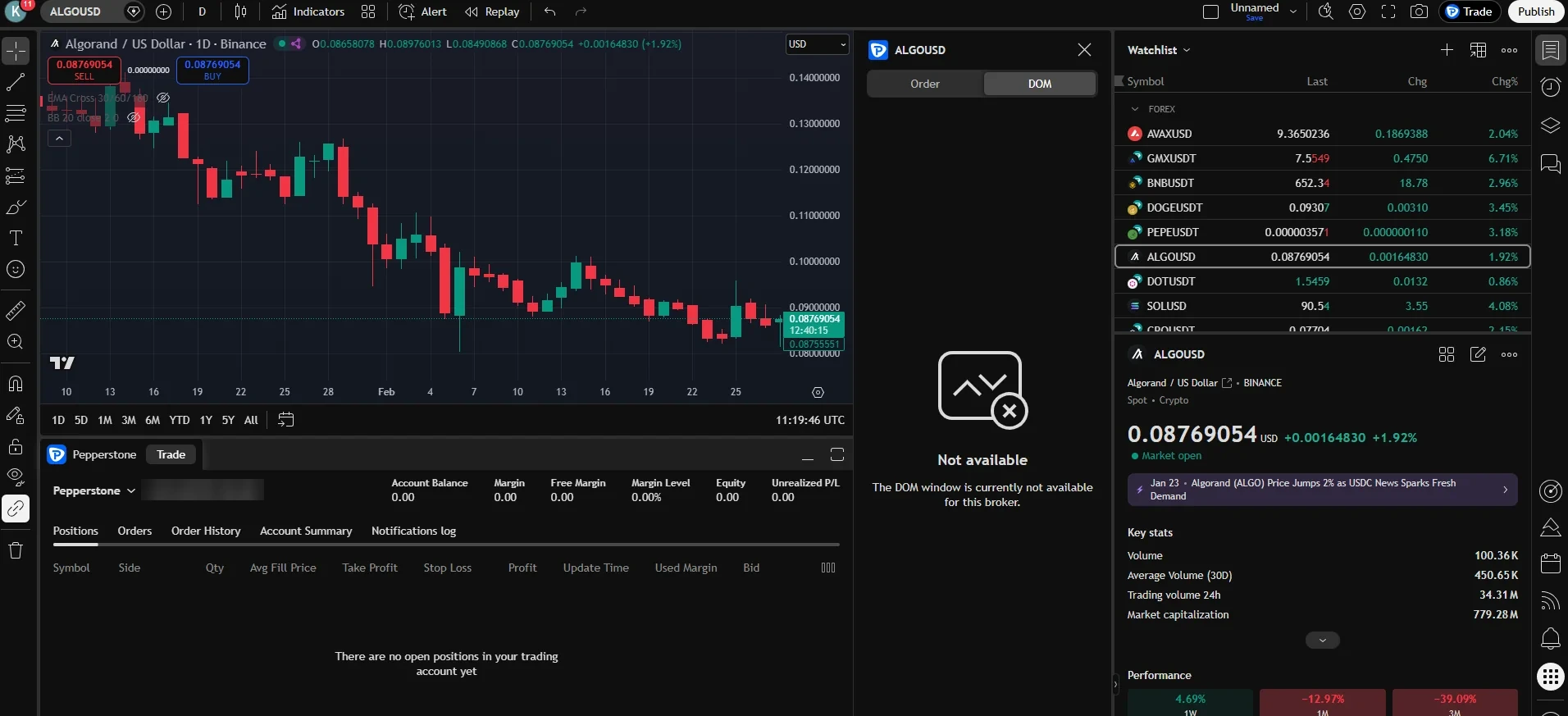The height and width of the screenshot is (716, 1568).
Task: Open the Algorand news headline banner
Action: pyautogui.click(x=1322, y=490)
